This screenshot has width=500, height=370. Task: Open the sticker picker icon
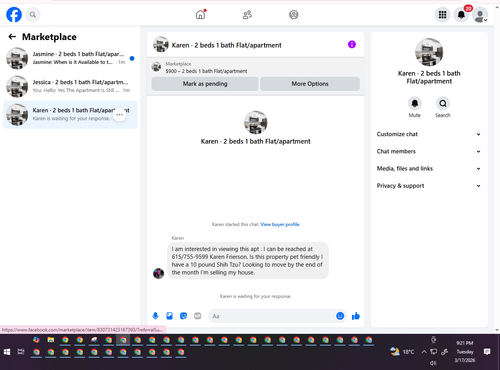(183, 316)
